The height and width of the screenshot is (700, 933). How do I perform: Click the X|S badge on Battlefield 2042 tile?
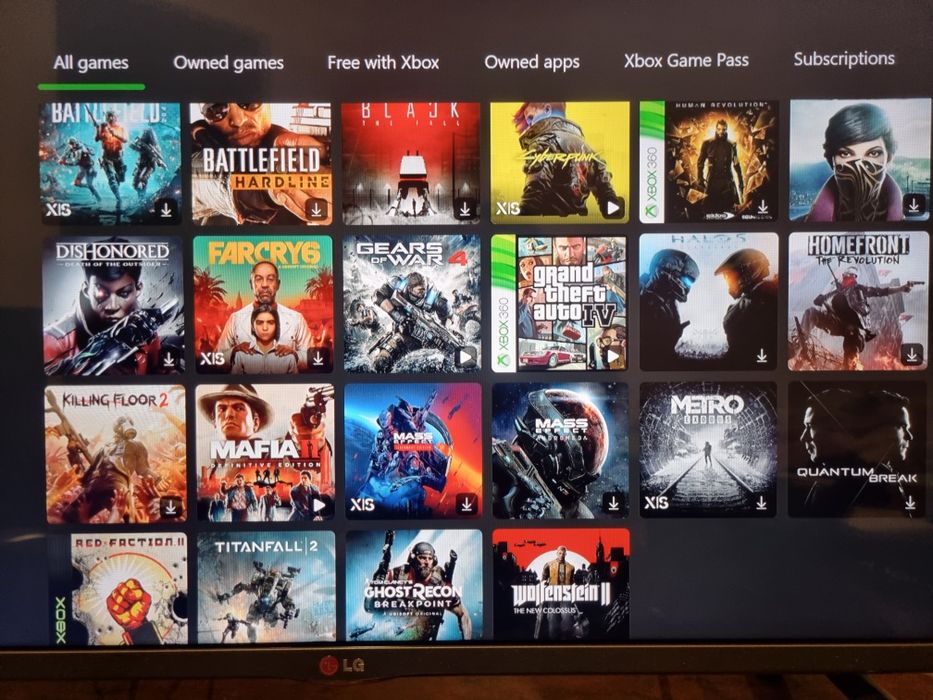click(x=58, y=210)
